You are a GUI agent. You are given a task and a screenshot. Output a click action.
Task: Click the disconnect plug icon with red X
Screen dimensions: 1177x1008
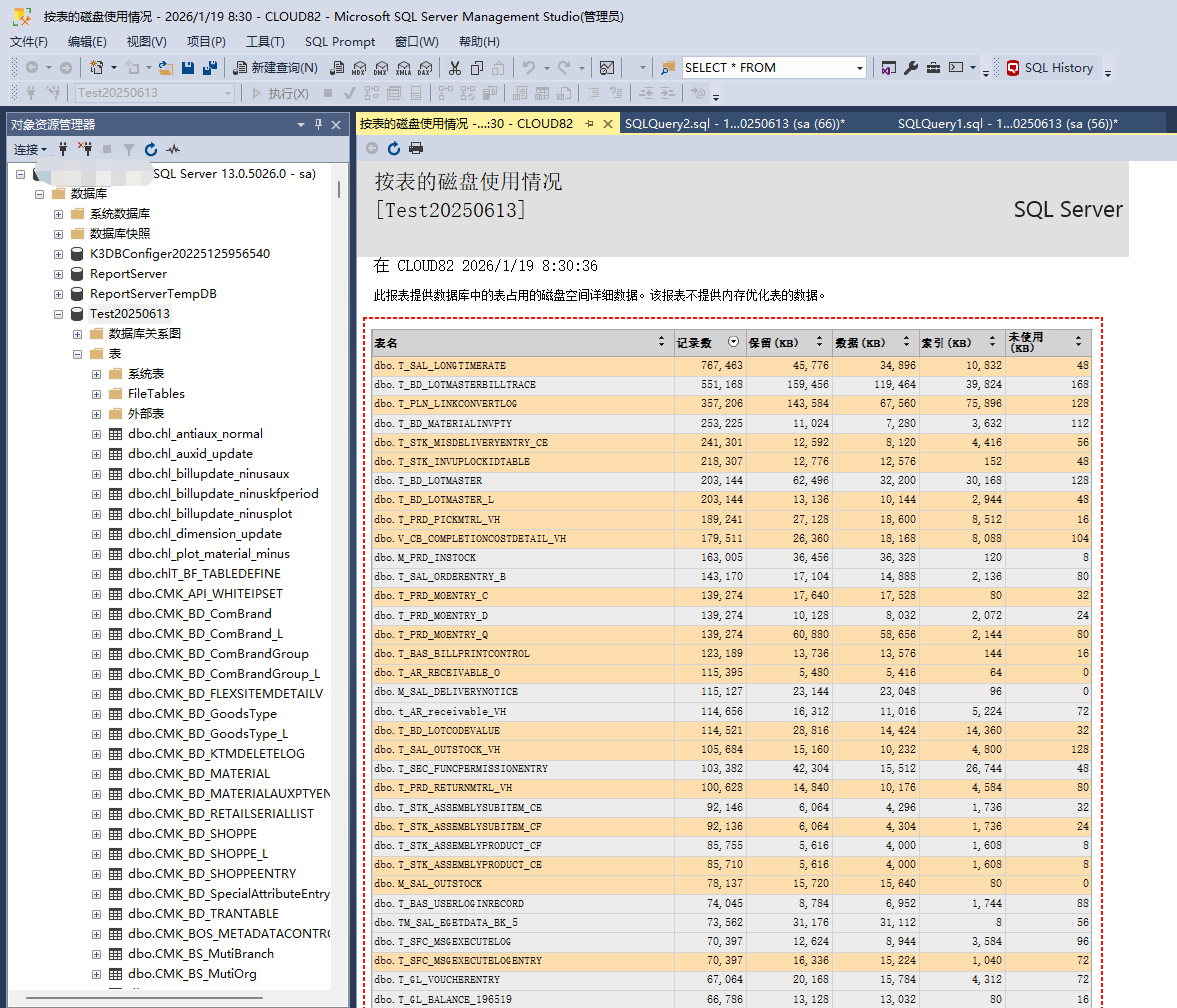tap(85, 149)
